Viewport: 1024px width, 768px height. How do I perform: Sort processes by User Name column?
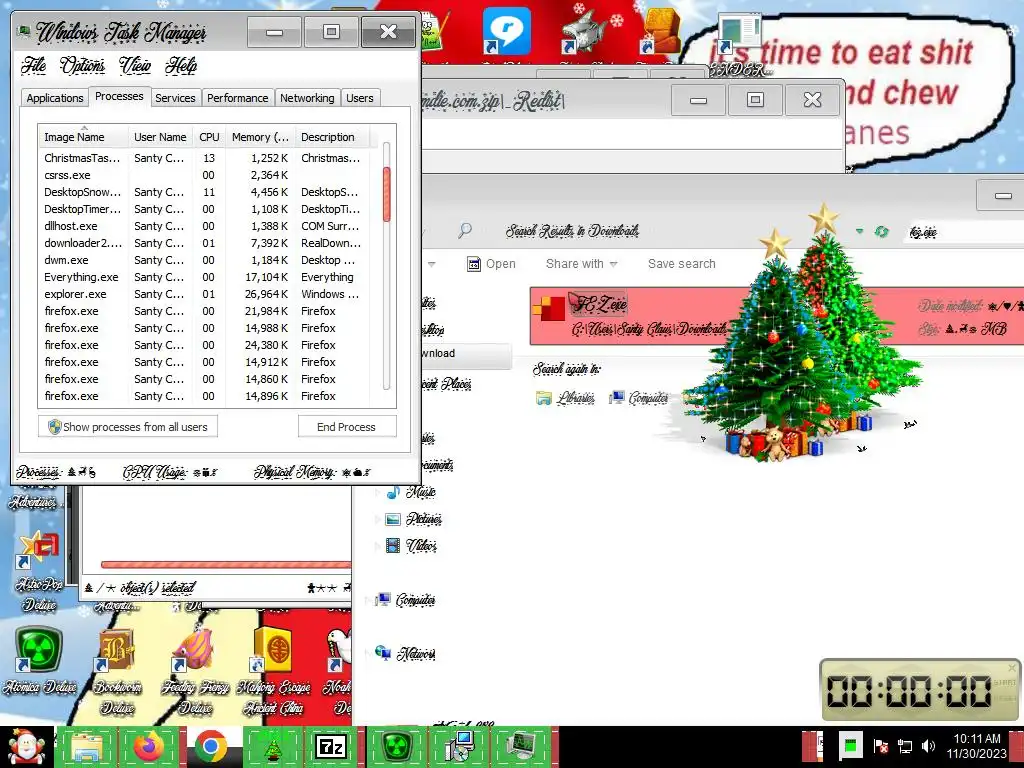coord(161,137)
